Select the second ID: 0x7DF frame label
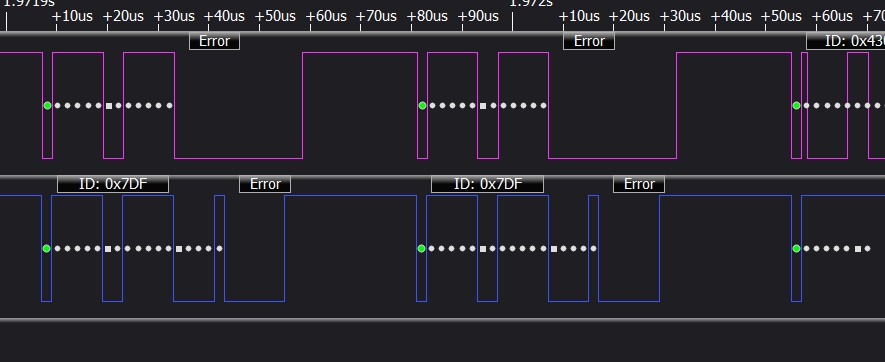 [x=488, y=184]
